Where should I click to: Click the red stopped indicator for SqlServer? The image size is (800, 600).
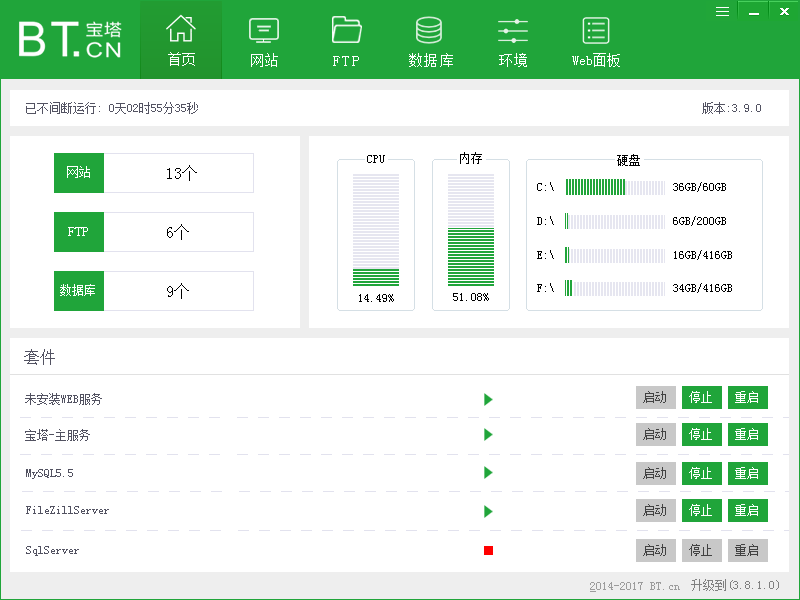[x=488, y=550]
